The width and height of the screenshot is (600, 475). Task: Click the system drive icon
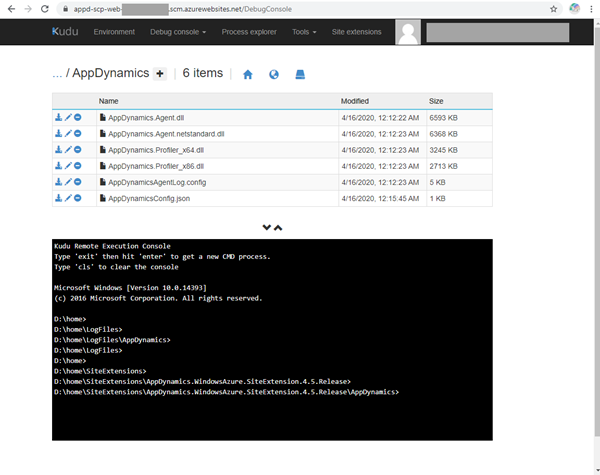300,75
